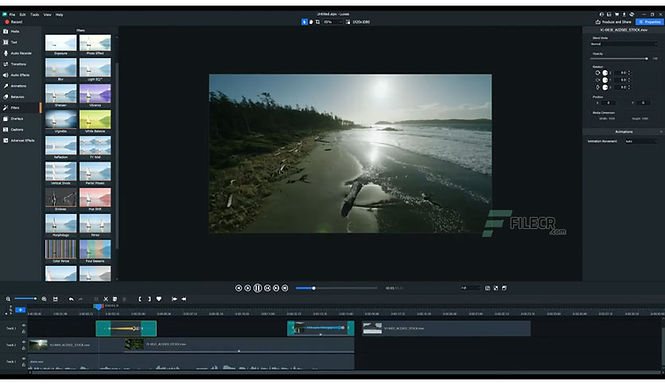Click the fit timeline icon next to zoom in

[x=55, y=299]
